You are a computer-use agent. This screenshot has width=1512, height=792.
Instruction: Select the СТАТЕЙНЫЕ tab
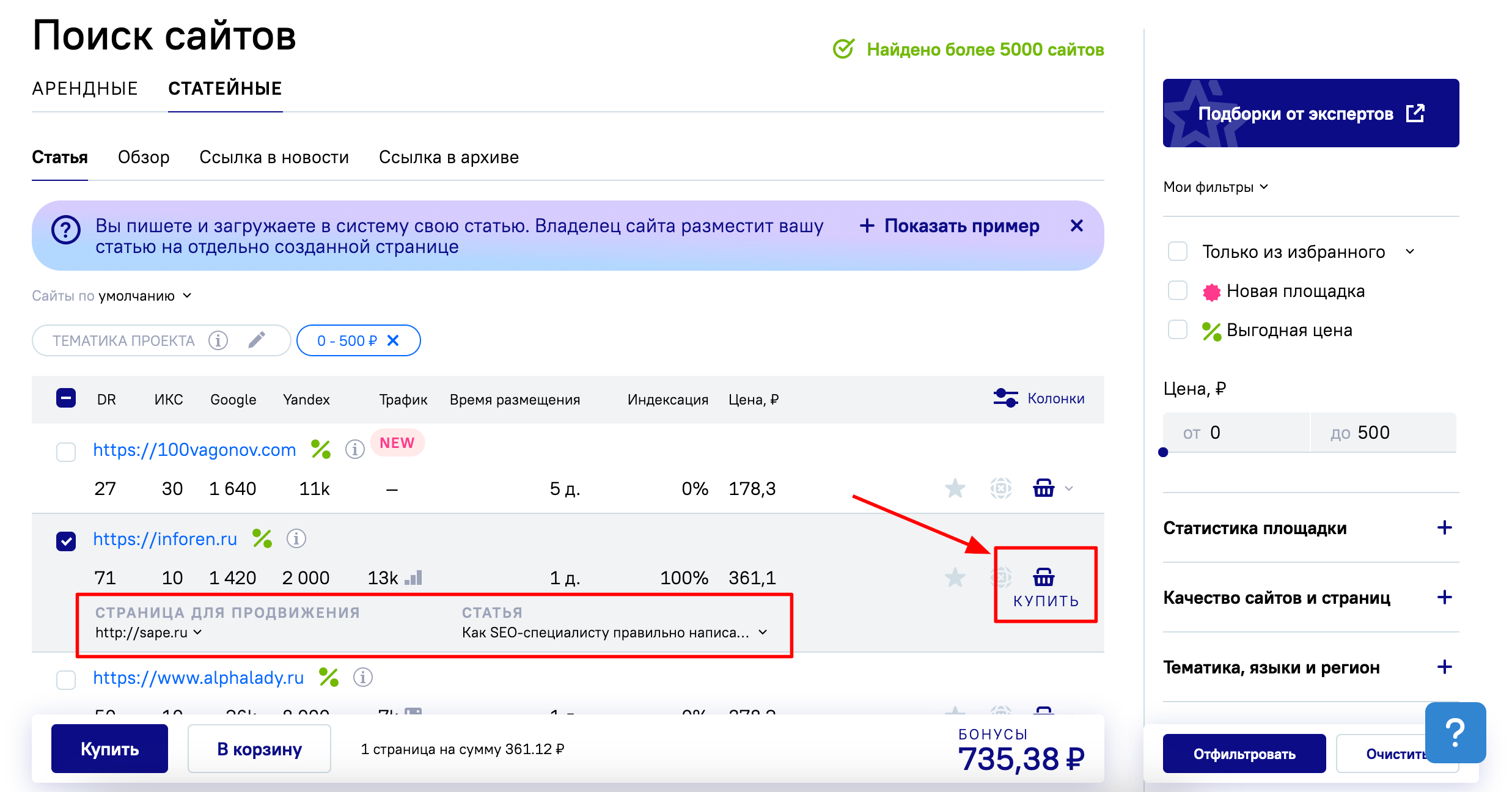click(225, 89)
